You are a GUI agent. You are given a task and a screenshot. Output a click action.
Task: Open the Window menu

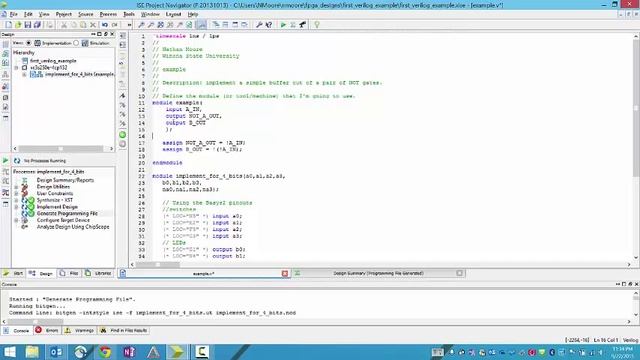150,14
